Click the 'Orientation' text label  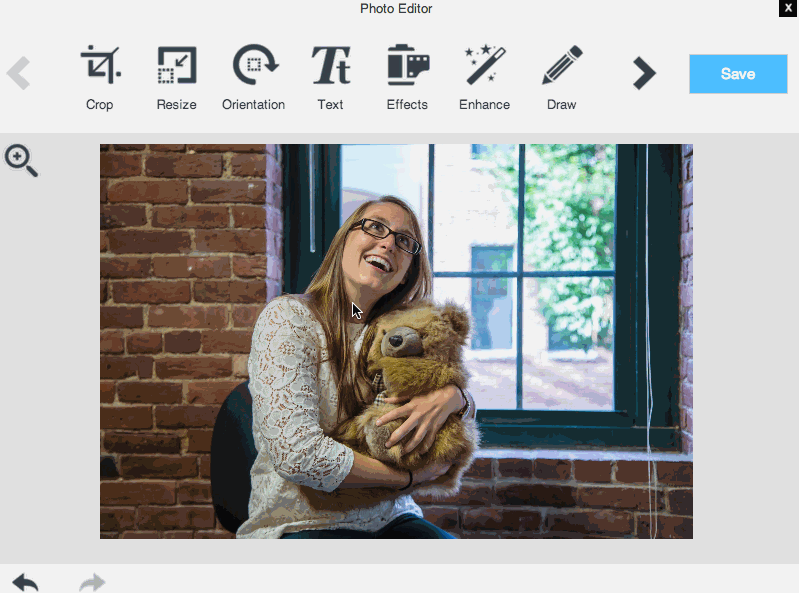(x=253, y=104)
